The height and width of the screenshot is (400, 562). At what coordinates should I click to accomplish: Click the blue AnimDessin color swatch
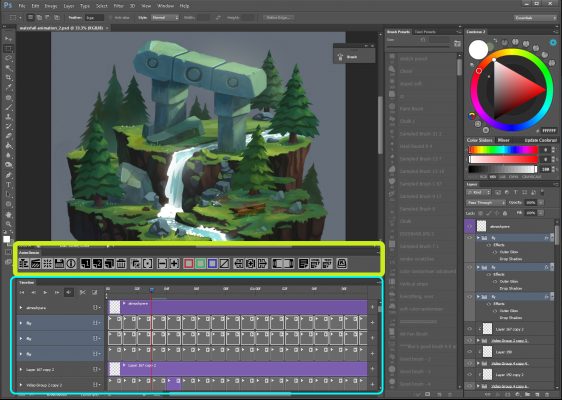212,264
